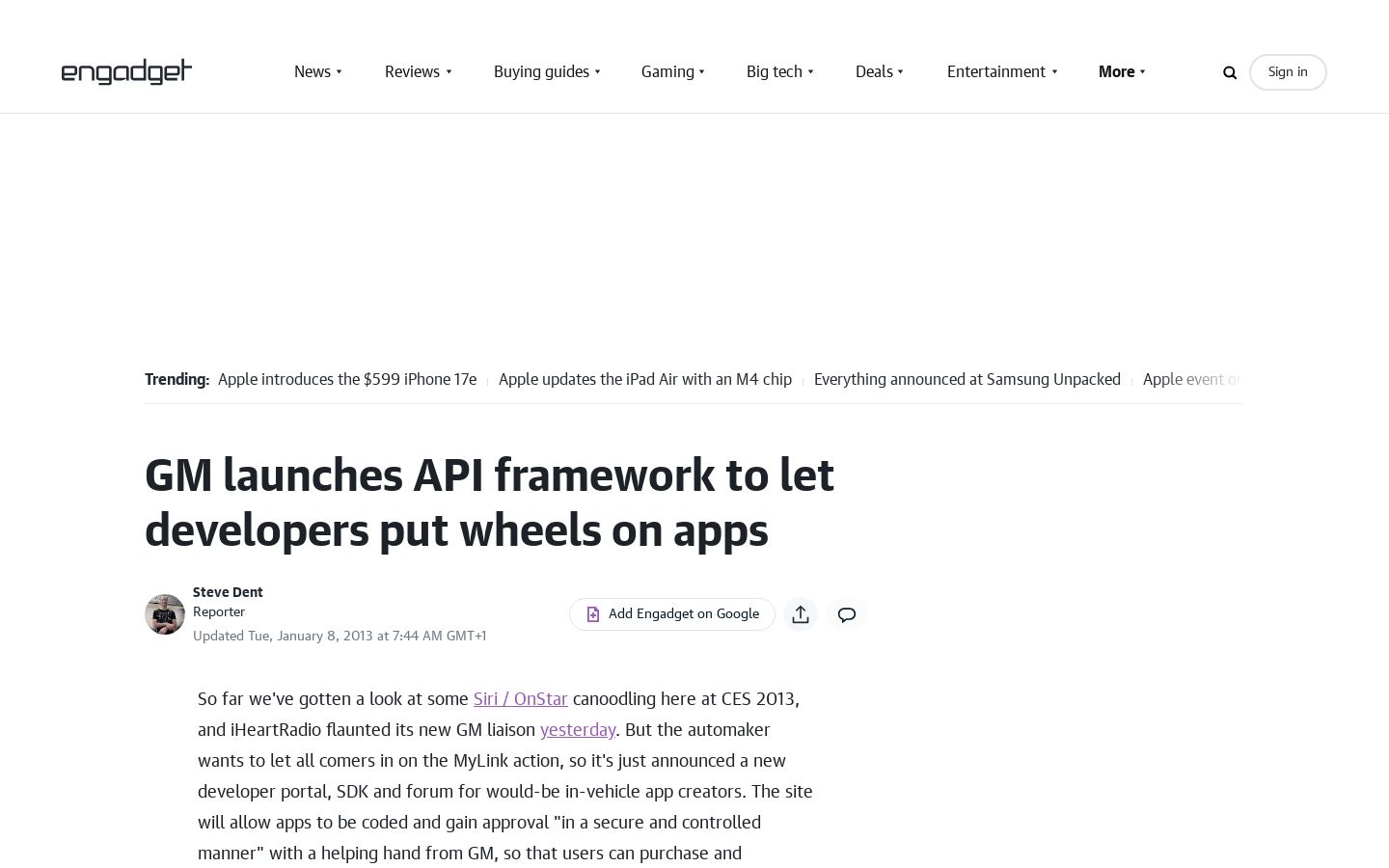Click Steve Dent's avatar photo

click(165, 614)
